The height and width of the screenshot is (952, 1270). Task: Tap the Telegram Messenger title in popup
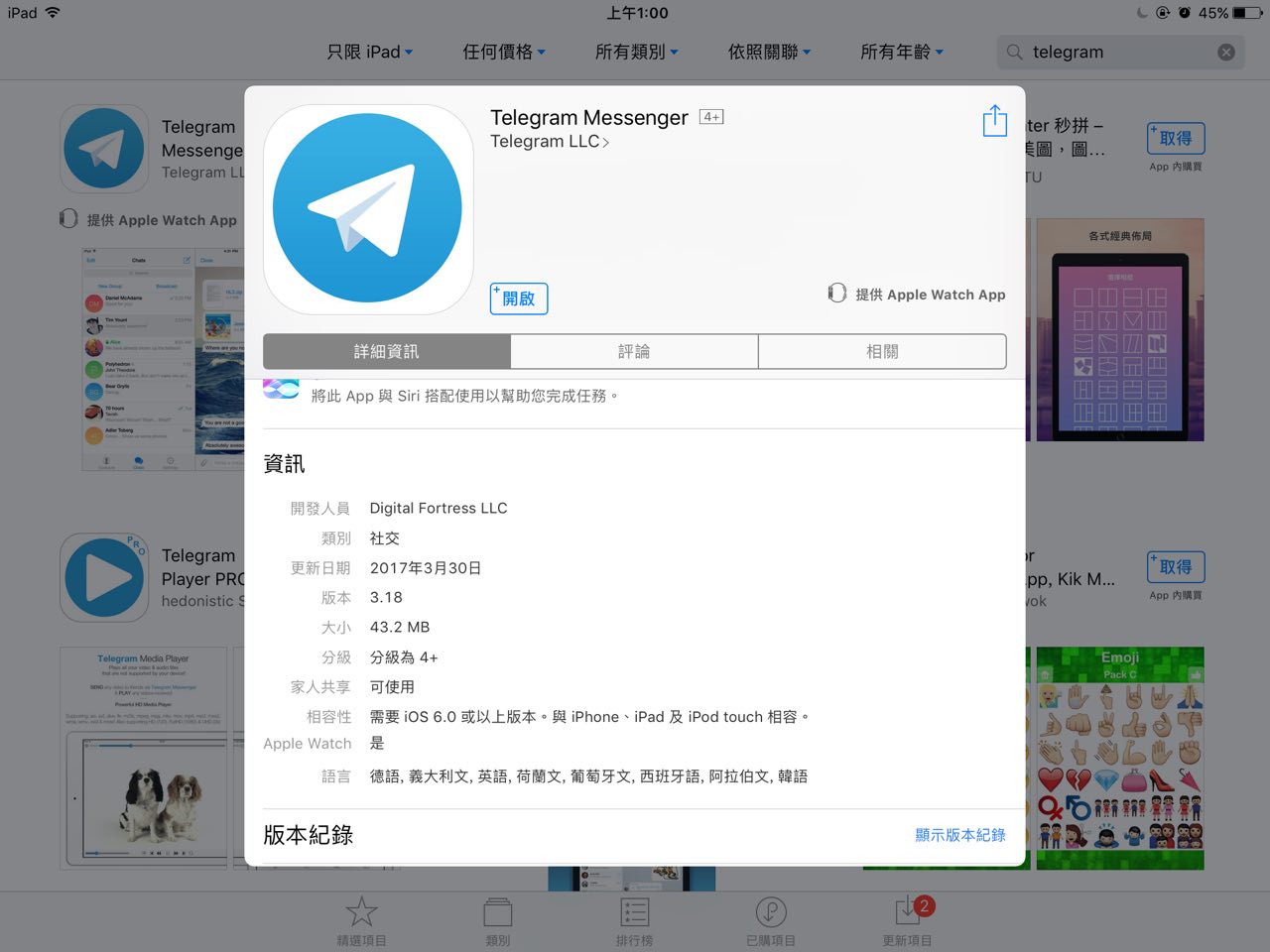[588, 117]
